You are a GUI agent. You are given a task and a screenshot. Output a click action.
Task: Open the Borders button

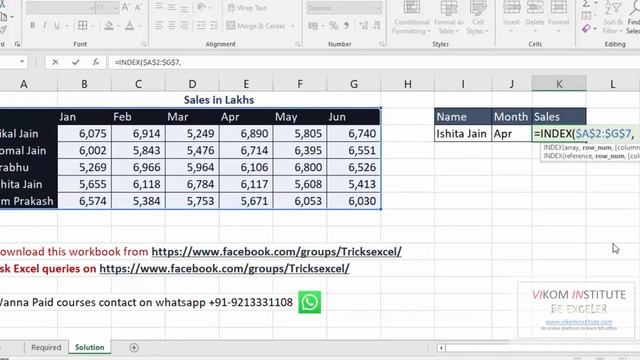click(82, 25)
